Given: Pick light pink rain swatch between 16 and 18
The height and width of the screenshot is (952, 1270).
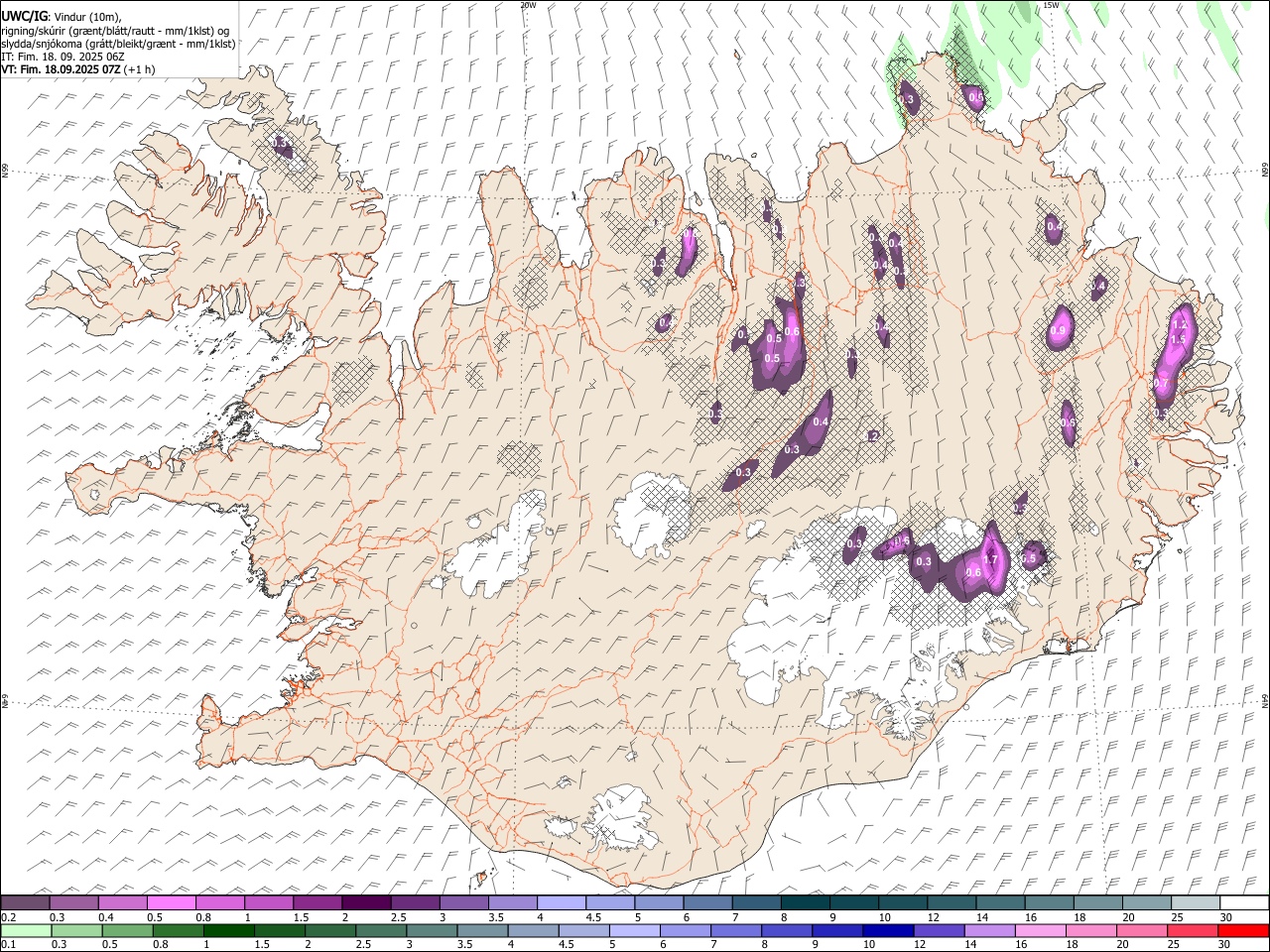Looking at the screenshot, I should click(1039, 931).
